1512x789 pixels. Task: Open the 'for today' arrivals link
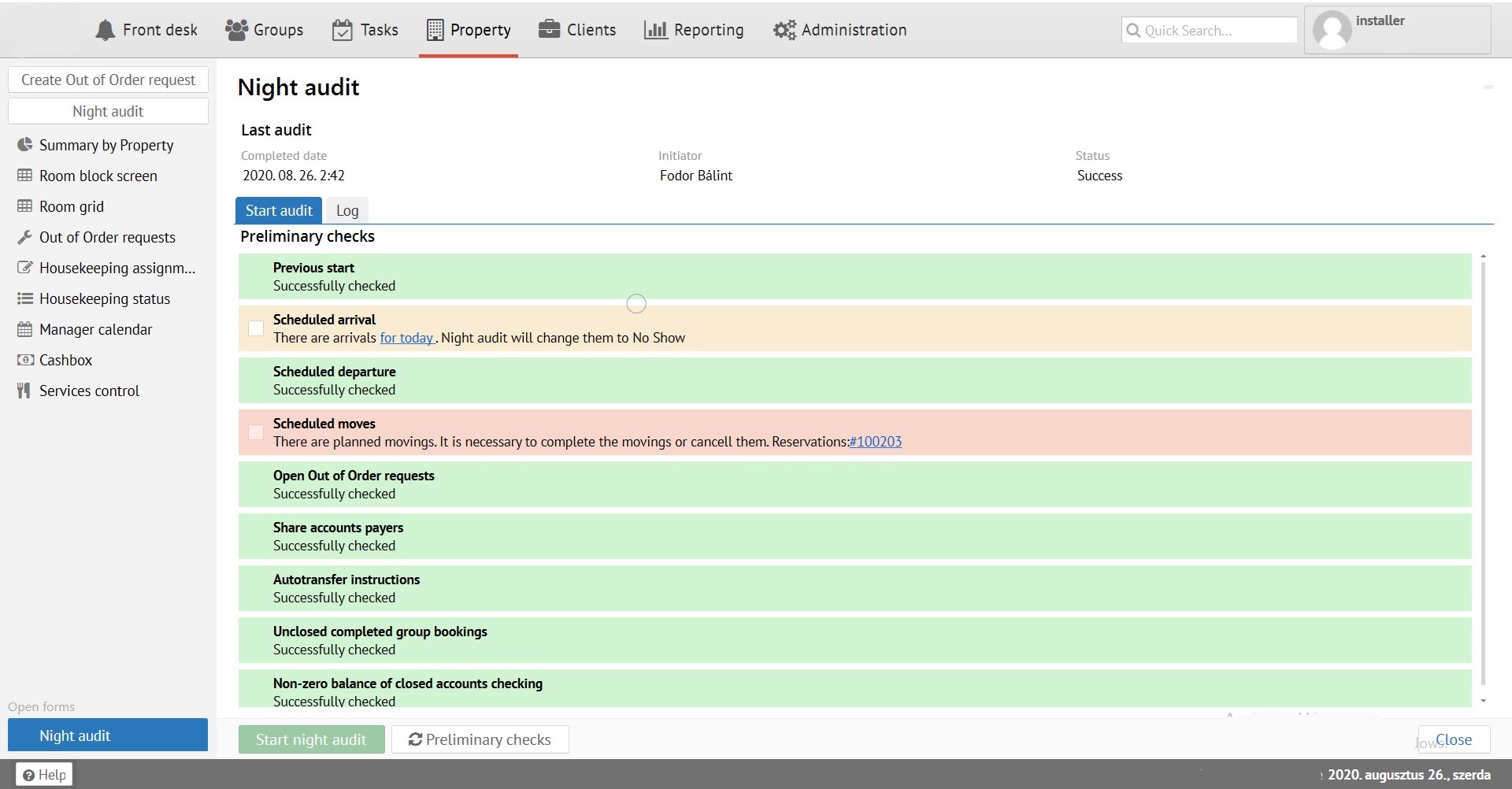pos(406,338)
